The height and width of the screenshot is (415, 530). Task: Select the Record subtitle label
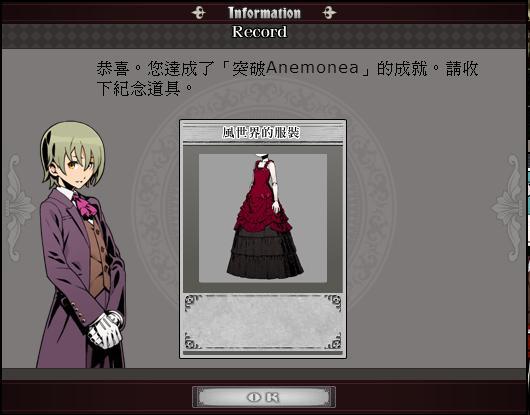coord(260,32)
